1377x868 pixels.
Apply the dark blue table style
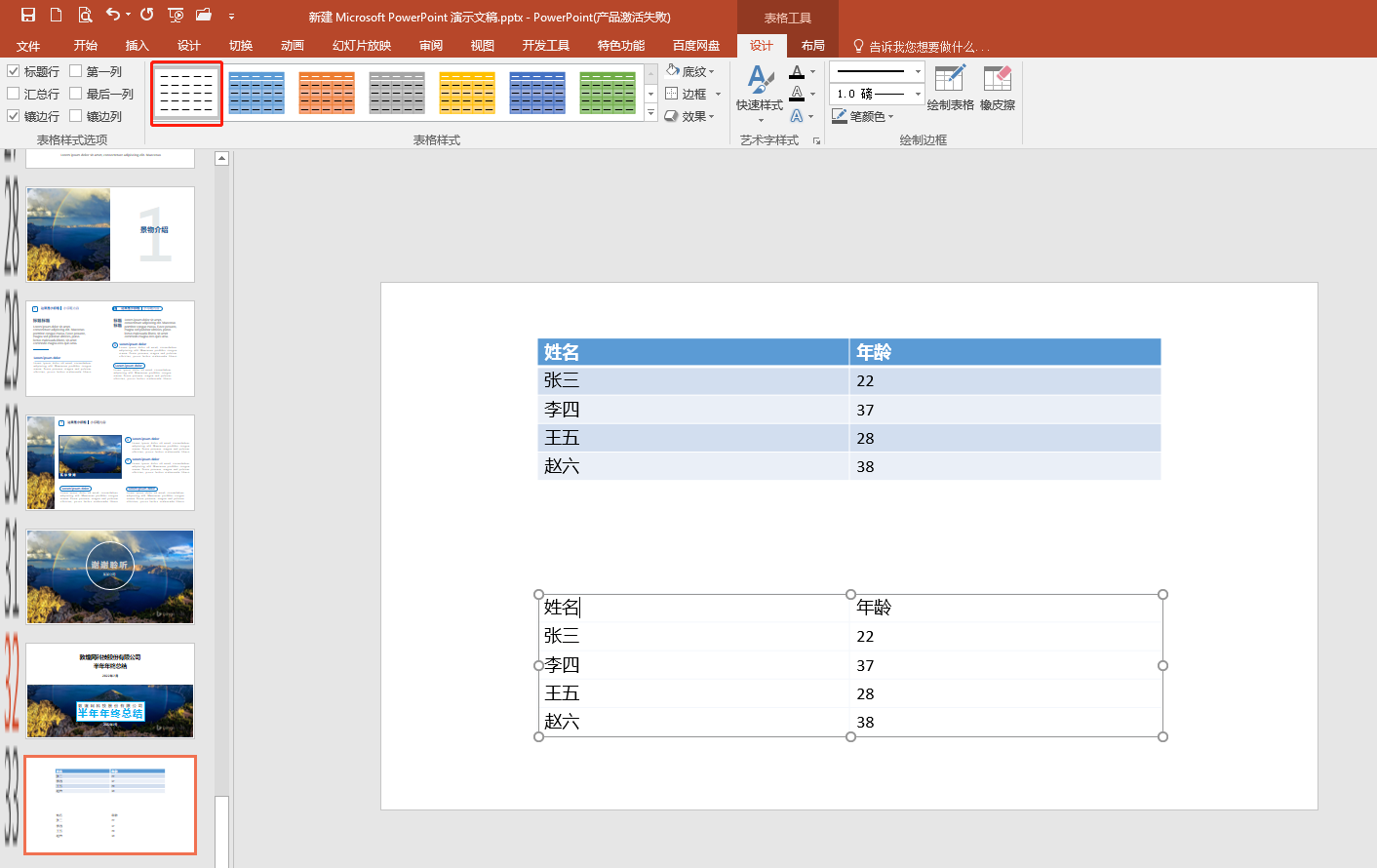[537, 94]
